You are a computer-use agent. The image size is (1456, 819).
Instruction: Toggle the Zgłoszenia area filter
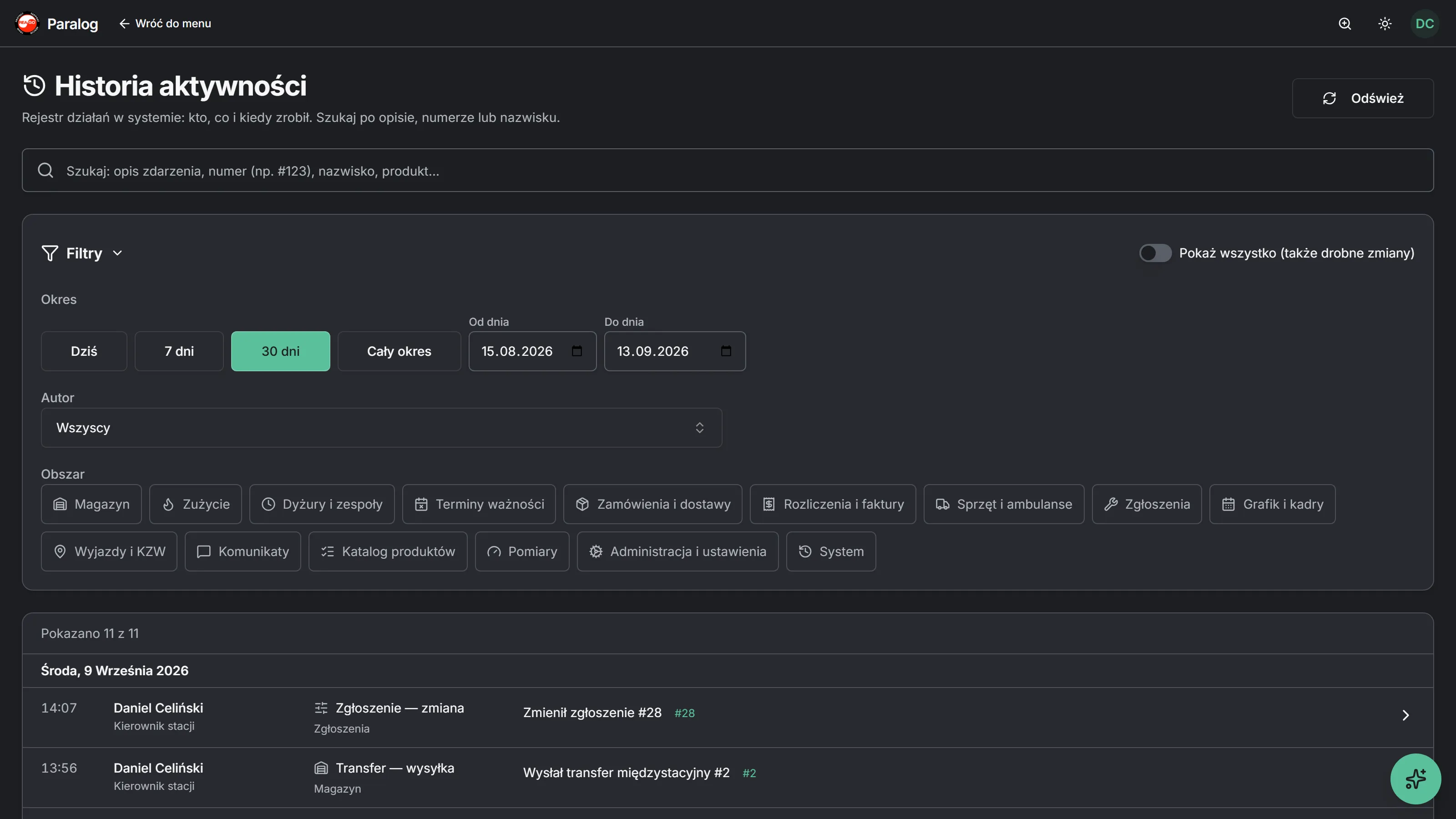(1147, 504)
